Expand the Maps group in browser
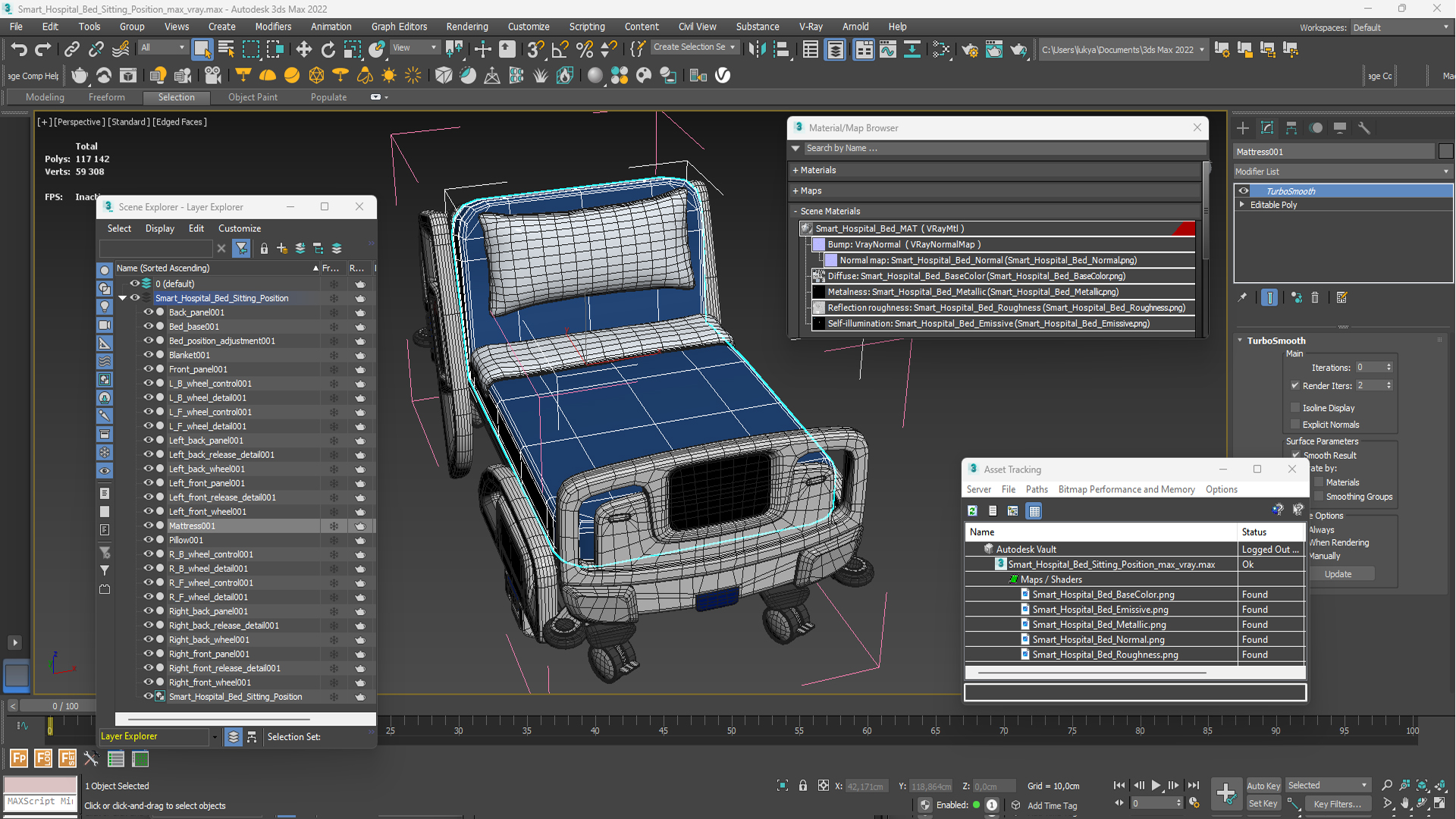 (795, 190)
